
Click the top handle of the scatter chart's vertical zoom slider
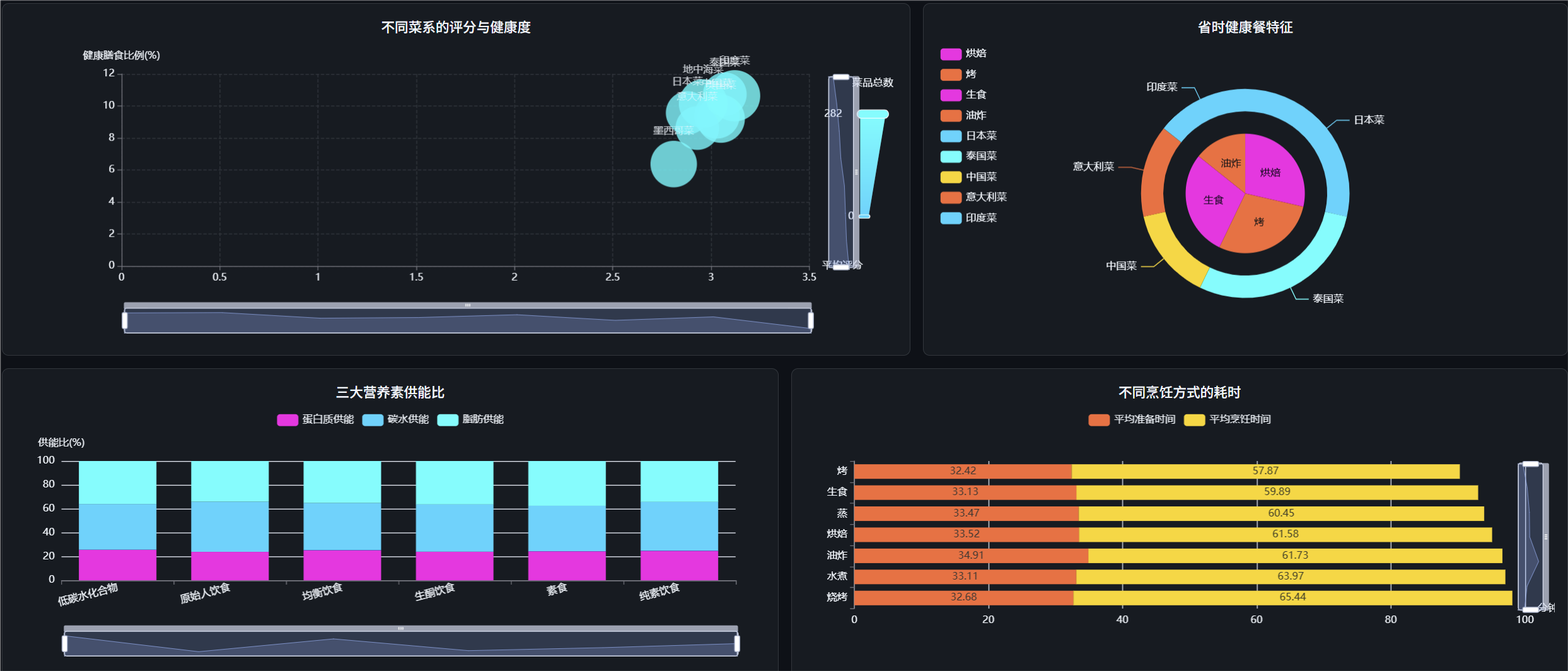click(x=841, y=77)
